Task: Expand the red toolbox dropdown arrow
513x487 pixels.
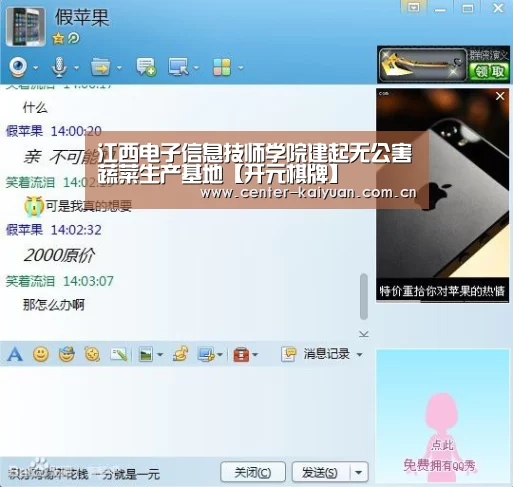Action: tap(255, 355)
